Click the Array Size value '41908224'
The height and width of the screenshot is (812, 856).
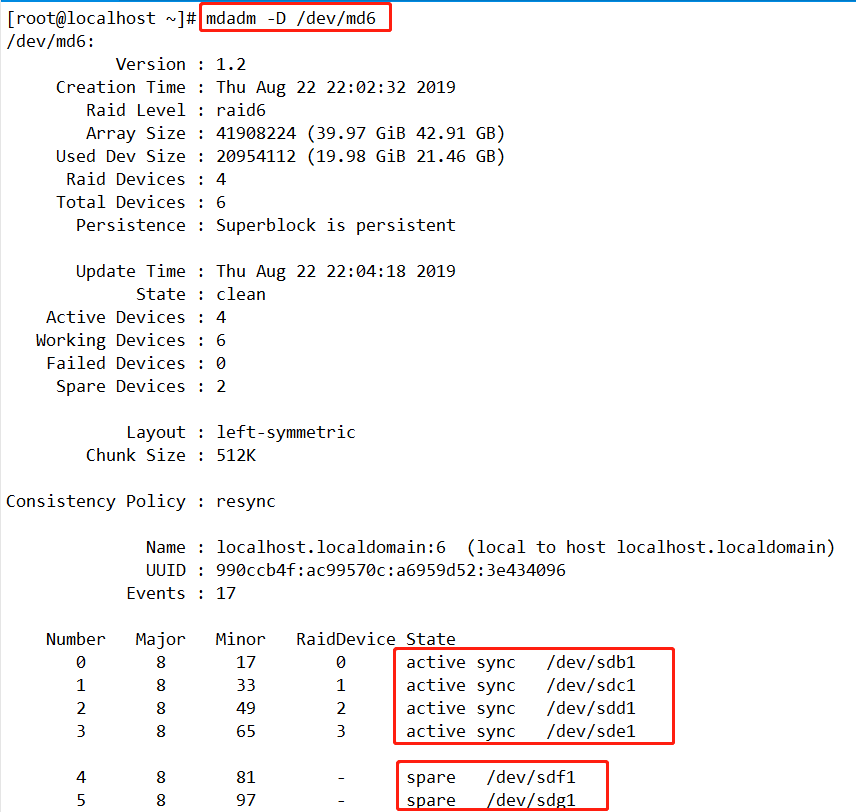coord(256,133)
